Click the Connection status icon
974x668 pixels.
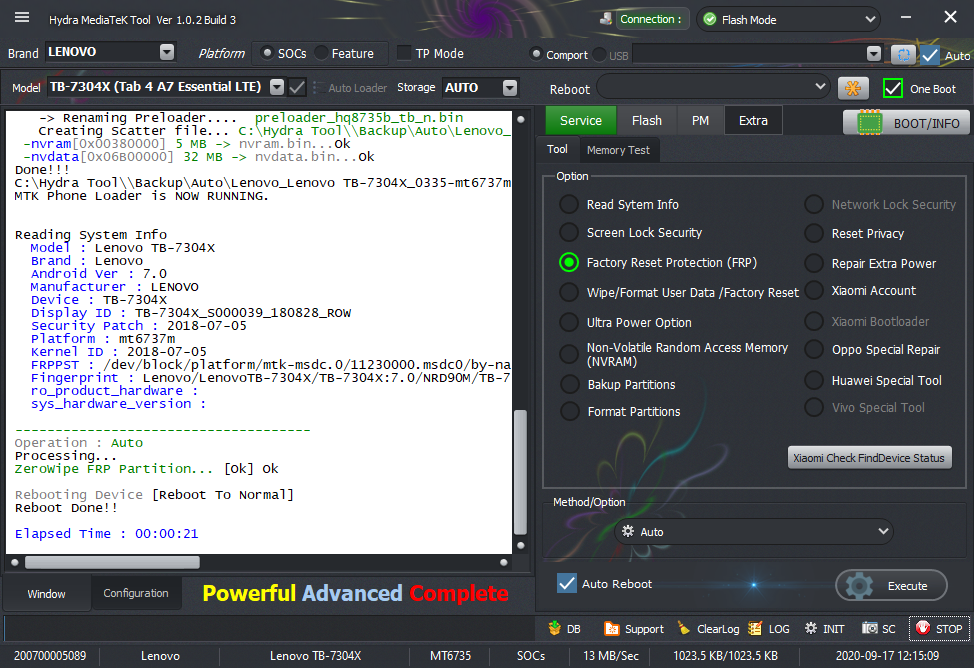coord(606,19)
